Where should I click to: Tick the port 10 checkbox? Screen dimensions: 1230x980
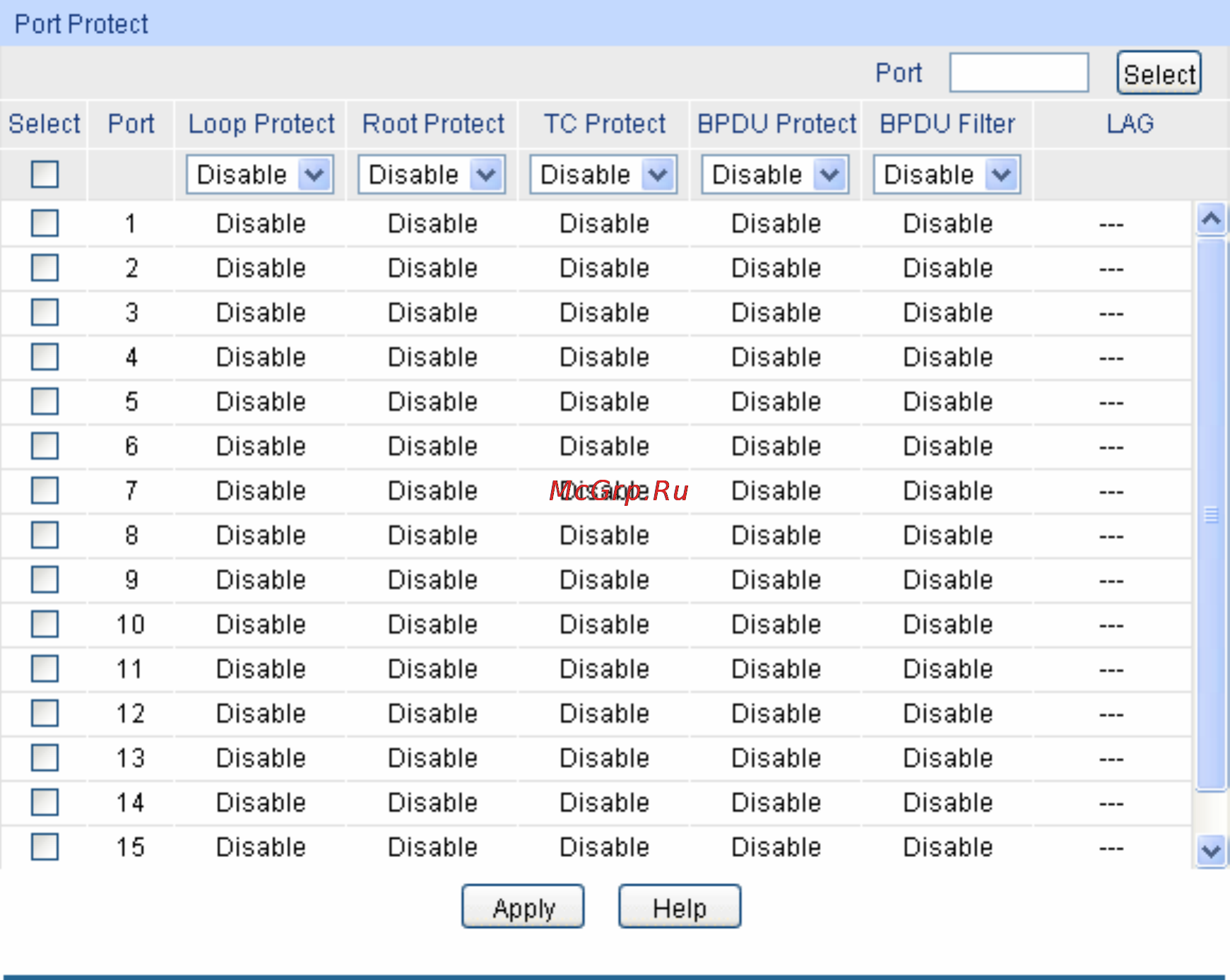click(45, 624)
